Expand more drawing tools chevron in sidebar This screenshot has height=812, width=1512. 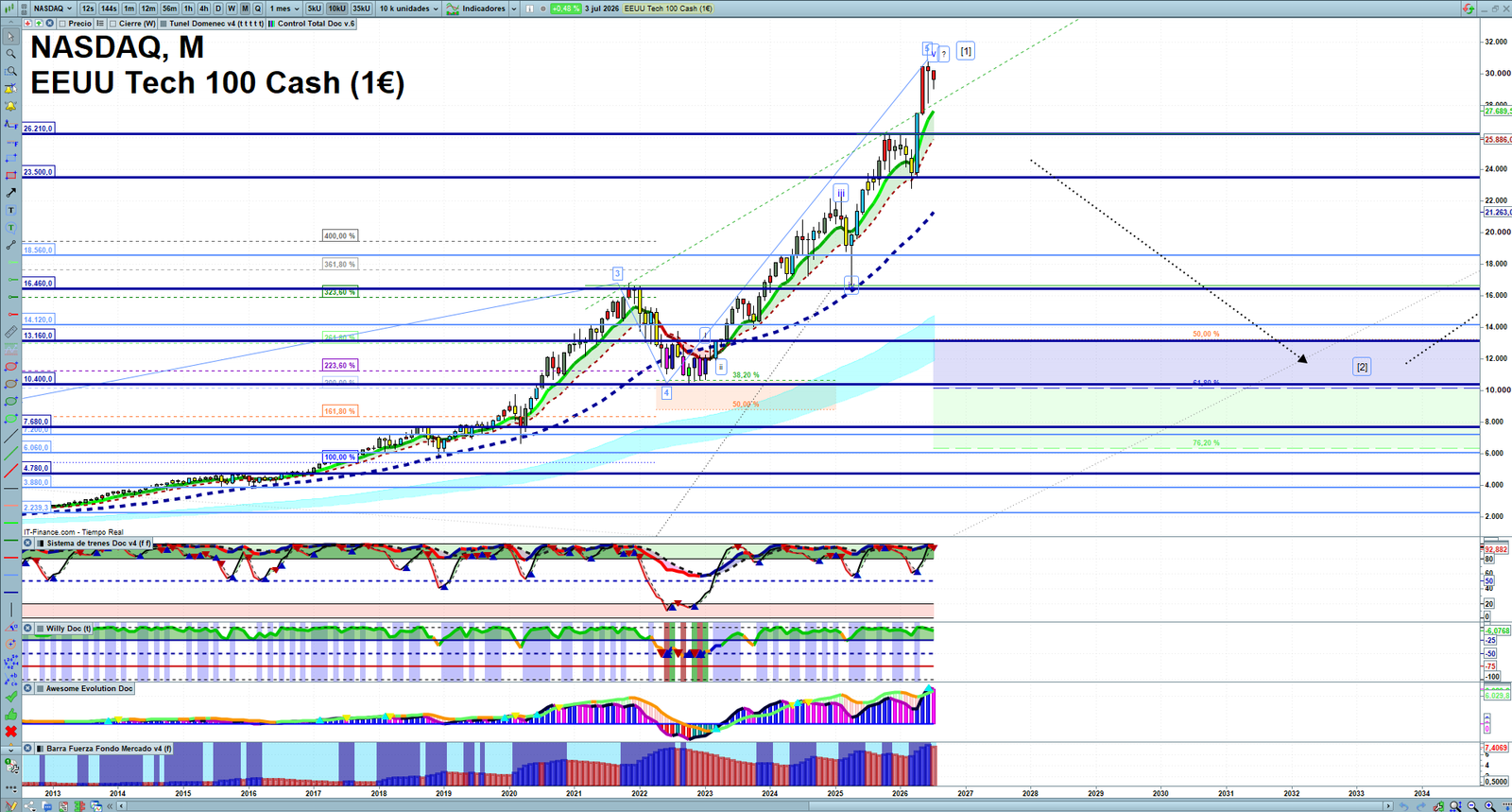(11, 750)
